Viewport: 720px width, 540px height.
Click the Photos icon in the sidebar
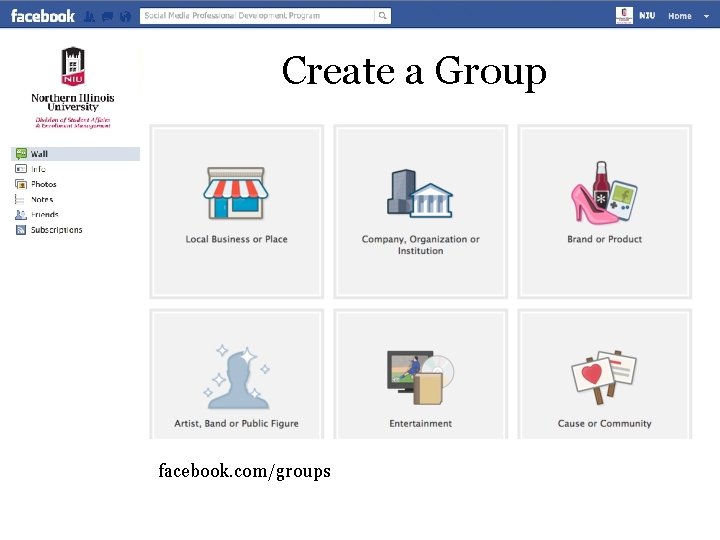21,184
